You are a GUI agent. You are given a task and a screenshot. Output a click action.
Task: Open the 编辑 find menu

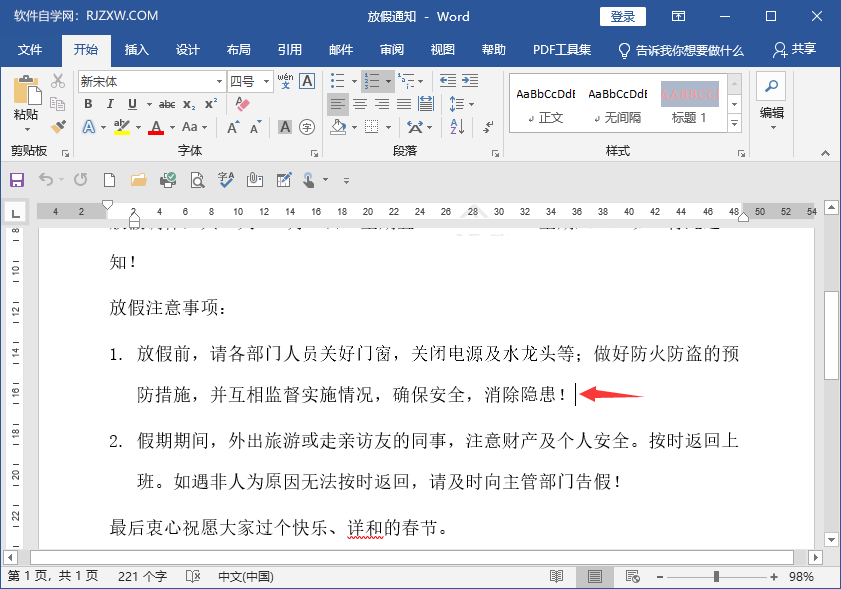point(771,101)
